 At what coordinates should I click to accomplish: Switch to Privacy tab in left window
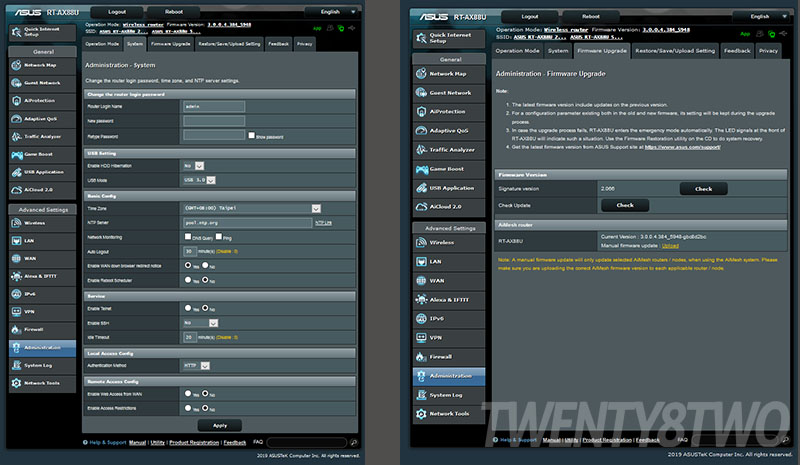tap(305, 44)
